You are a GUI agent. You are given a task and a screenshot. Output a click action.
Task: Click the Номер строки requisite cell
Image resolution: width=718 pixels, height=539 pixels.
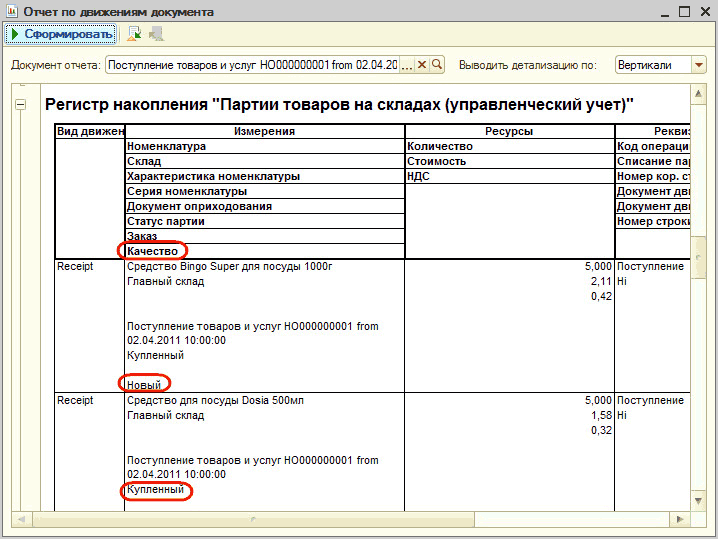(653, 222)
